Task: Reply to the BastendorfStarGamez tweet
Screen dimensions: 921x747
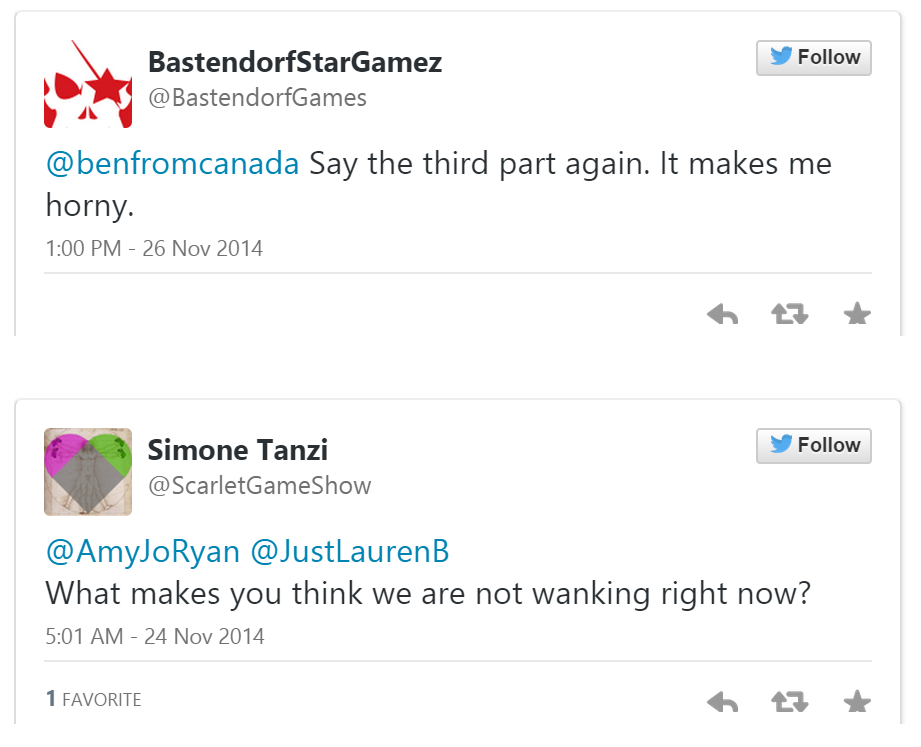Action: click(x=722, y=316)
